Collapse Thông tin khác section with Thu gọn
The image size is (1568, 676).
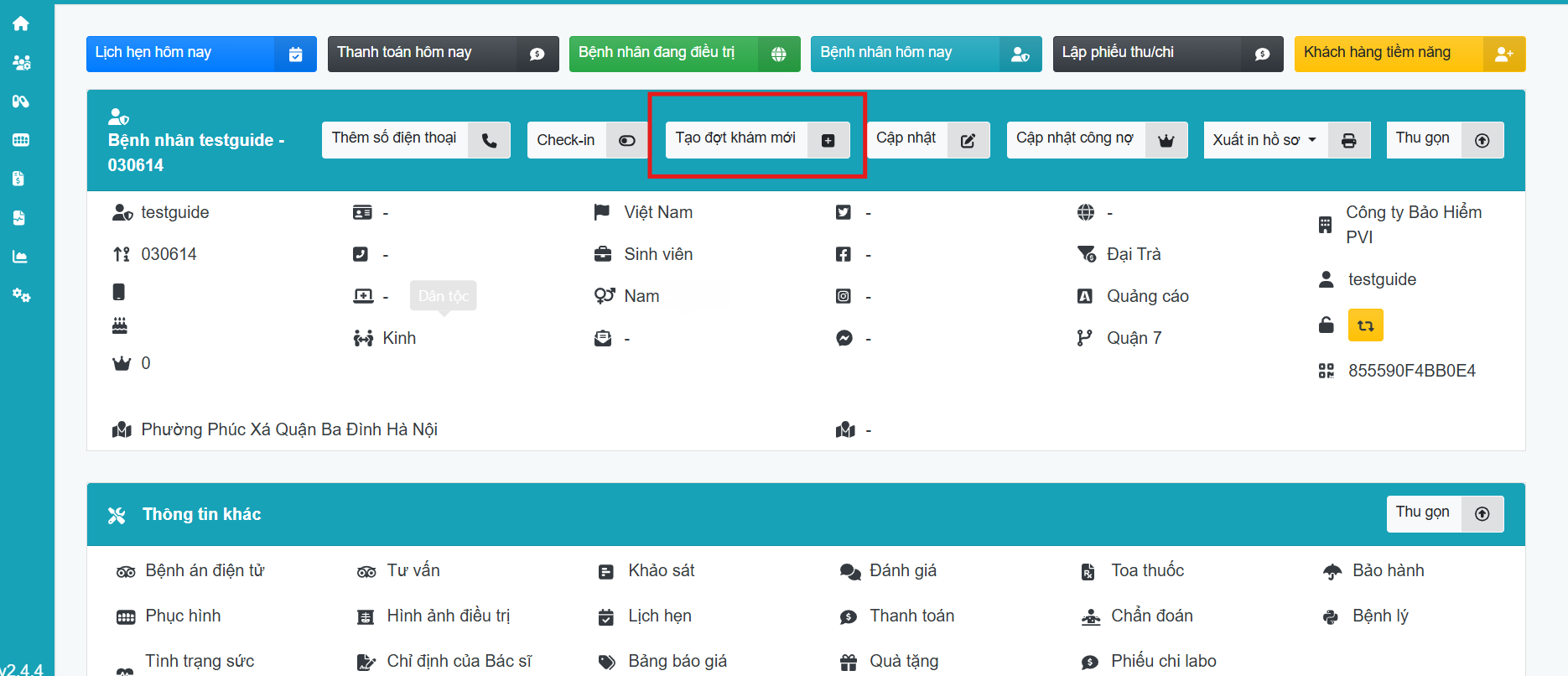point(1444,513)
